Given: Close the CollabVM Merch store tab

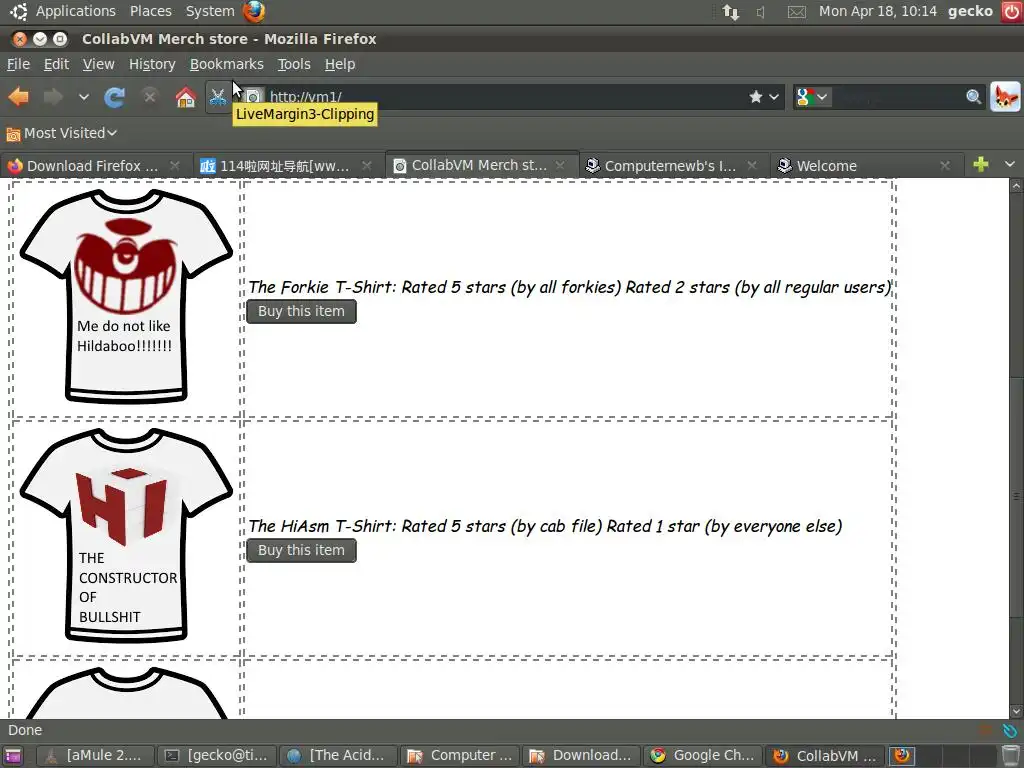Looking at the screenshot, I should [x=560, y=166].
